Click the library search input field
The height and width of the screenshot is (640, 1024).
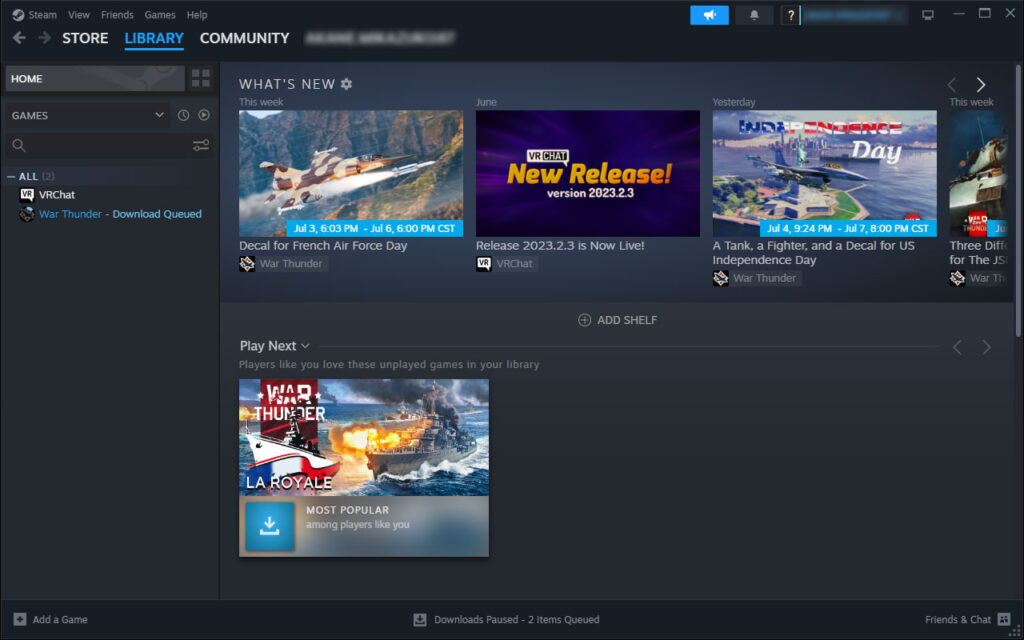coord(109,145)
